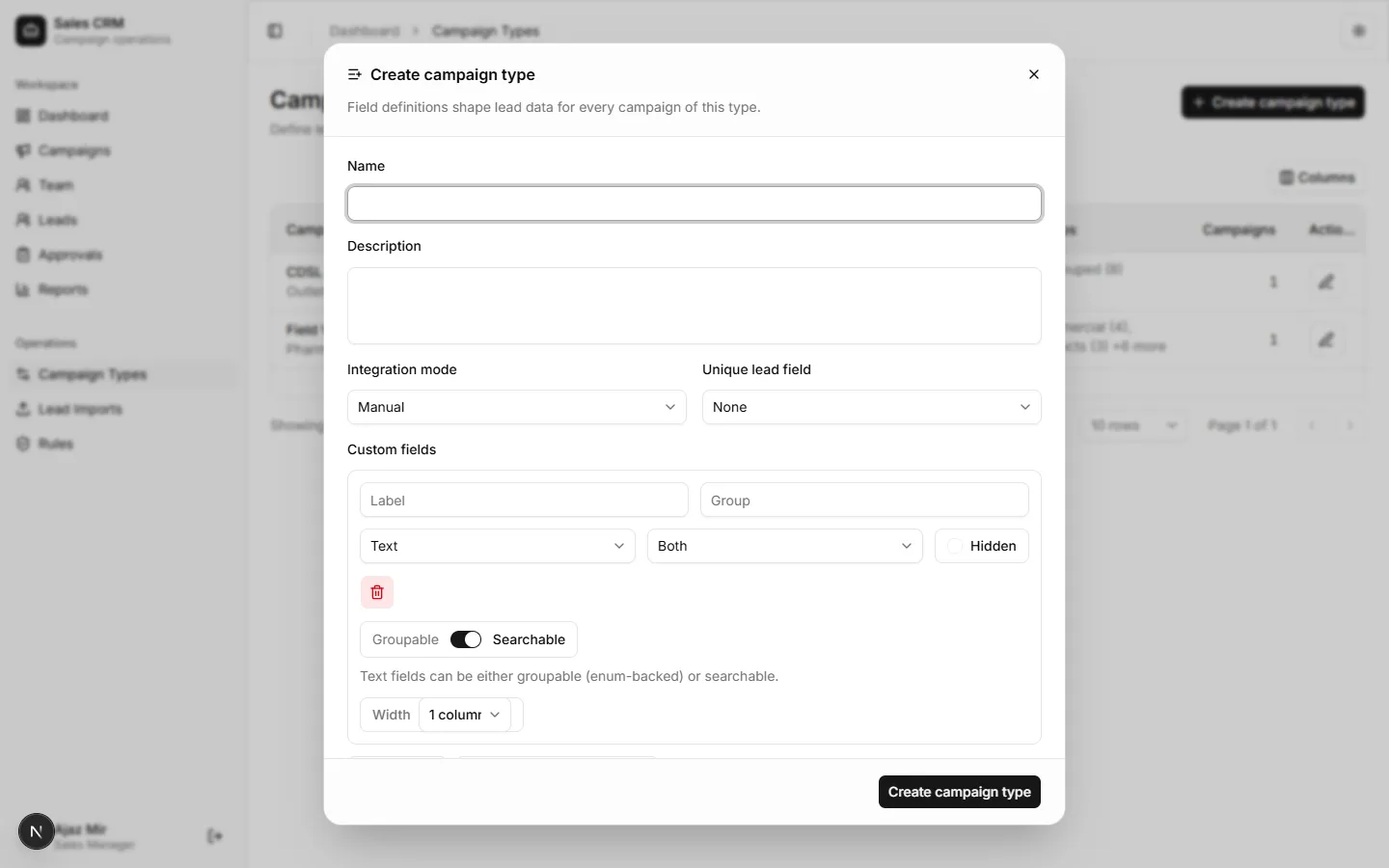Open Leads in the sidebar
Viewport: 1389px width, 868px height.
[x=123, y=220]
